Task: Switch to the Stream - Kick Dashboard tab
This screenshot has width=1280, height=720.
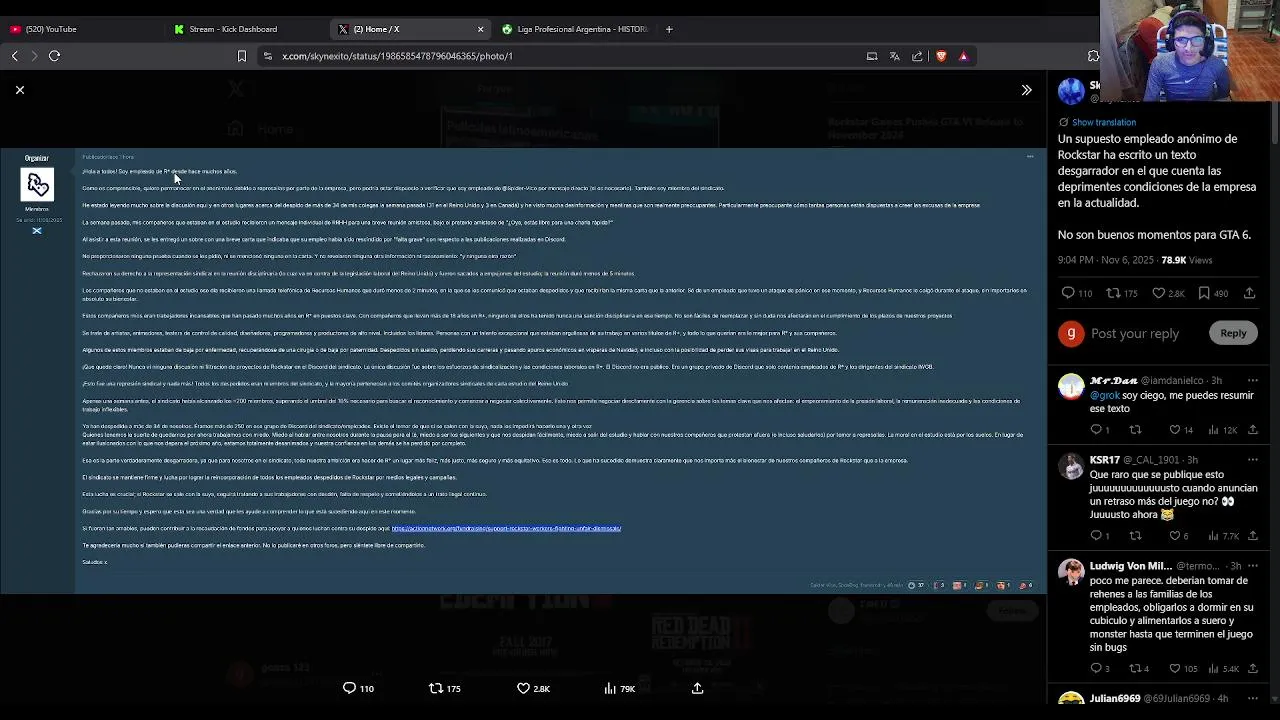Action: coord(232,29)
